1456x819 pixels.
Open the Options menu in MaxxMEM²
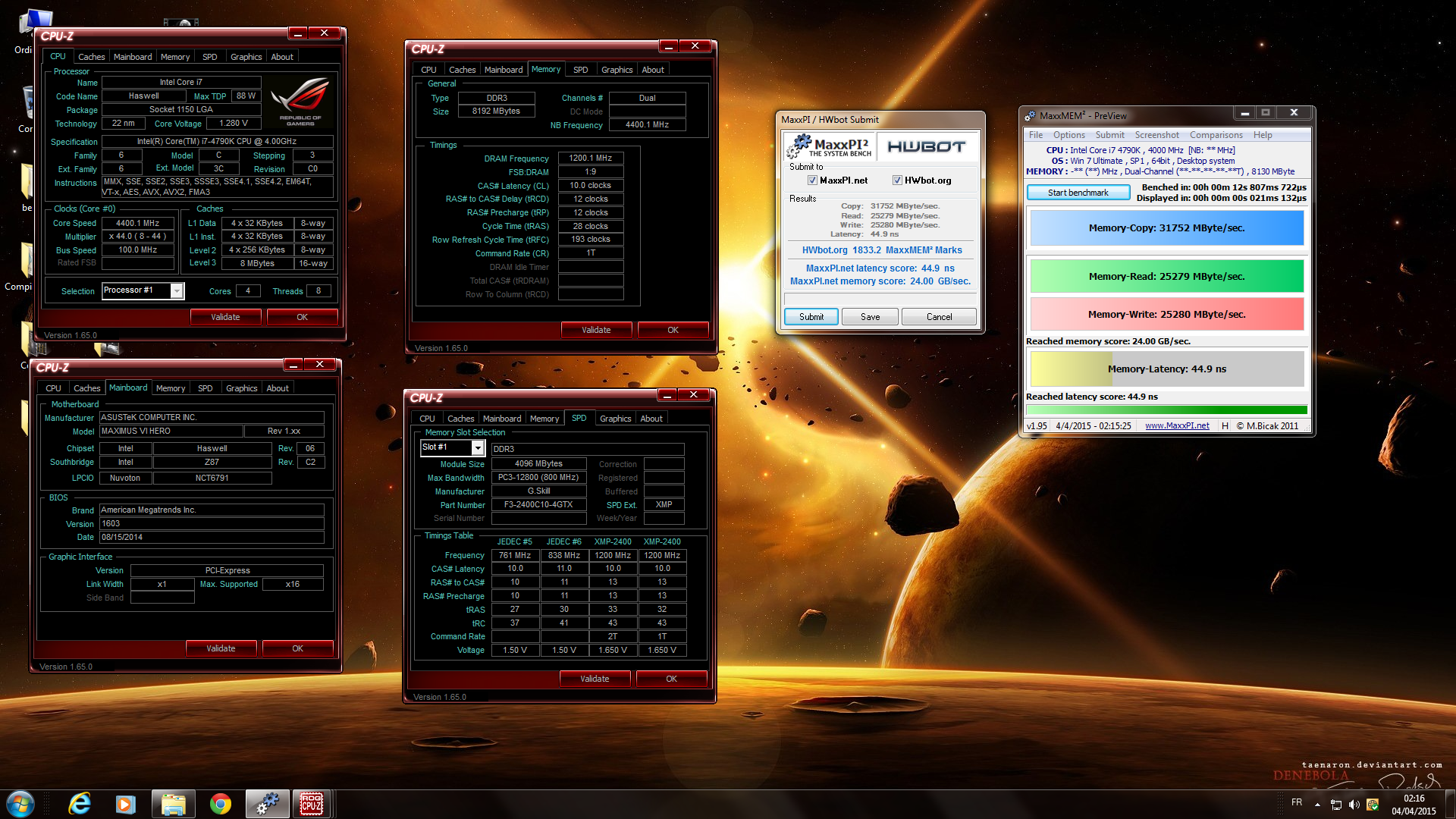(x=1068, y=135)
